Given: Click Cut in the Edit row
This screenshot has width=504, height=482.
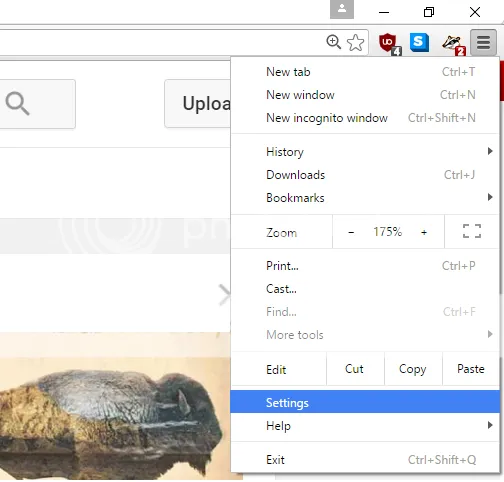Looking at the screenshot, I should [x=355, y=369].
